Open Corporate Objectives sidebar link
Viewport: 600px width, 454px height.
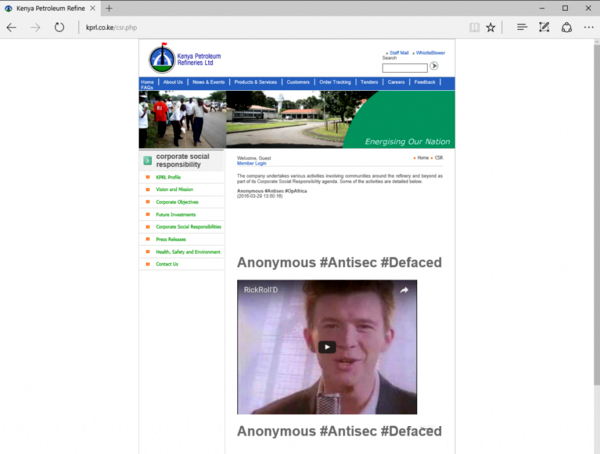(177, 202)
